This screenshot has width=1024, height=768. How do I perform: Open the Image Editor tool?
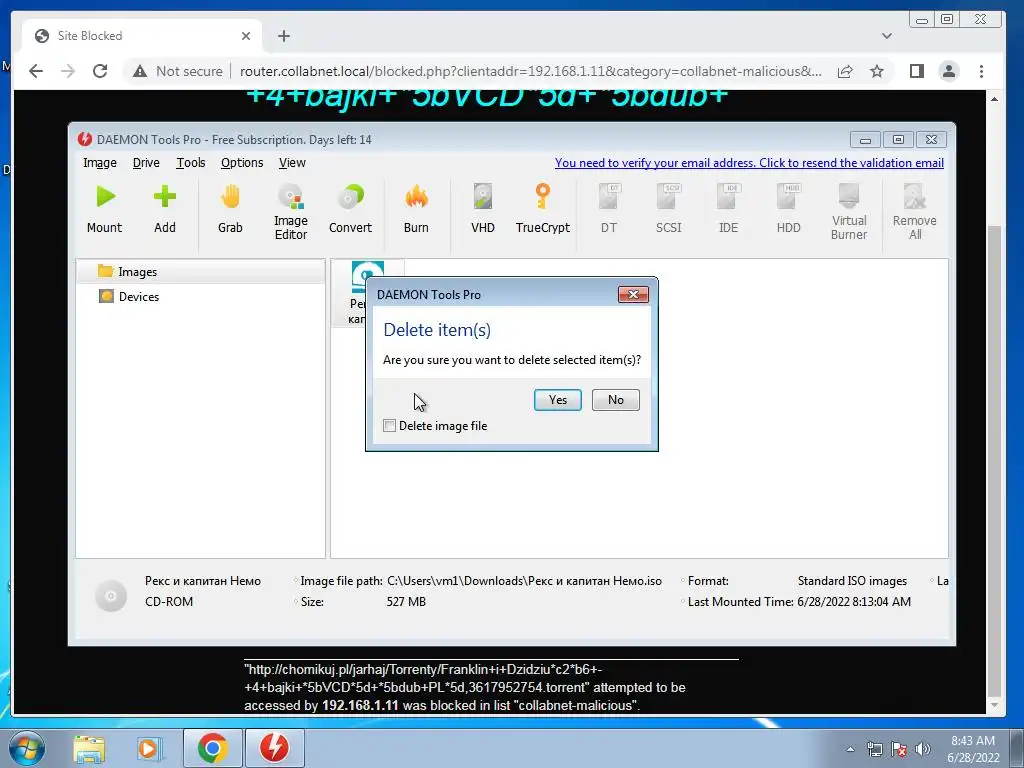coord(291,212)
